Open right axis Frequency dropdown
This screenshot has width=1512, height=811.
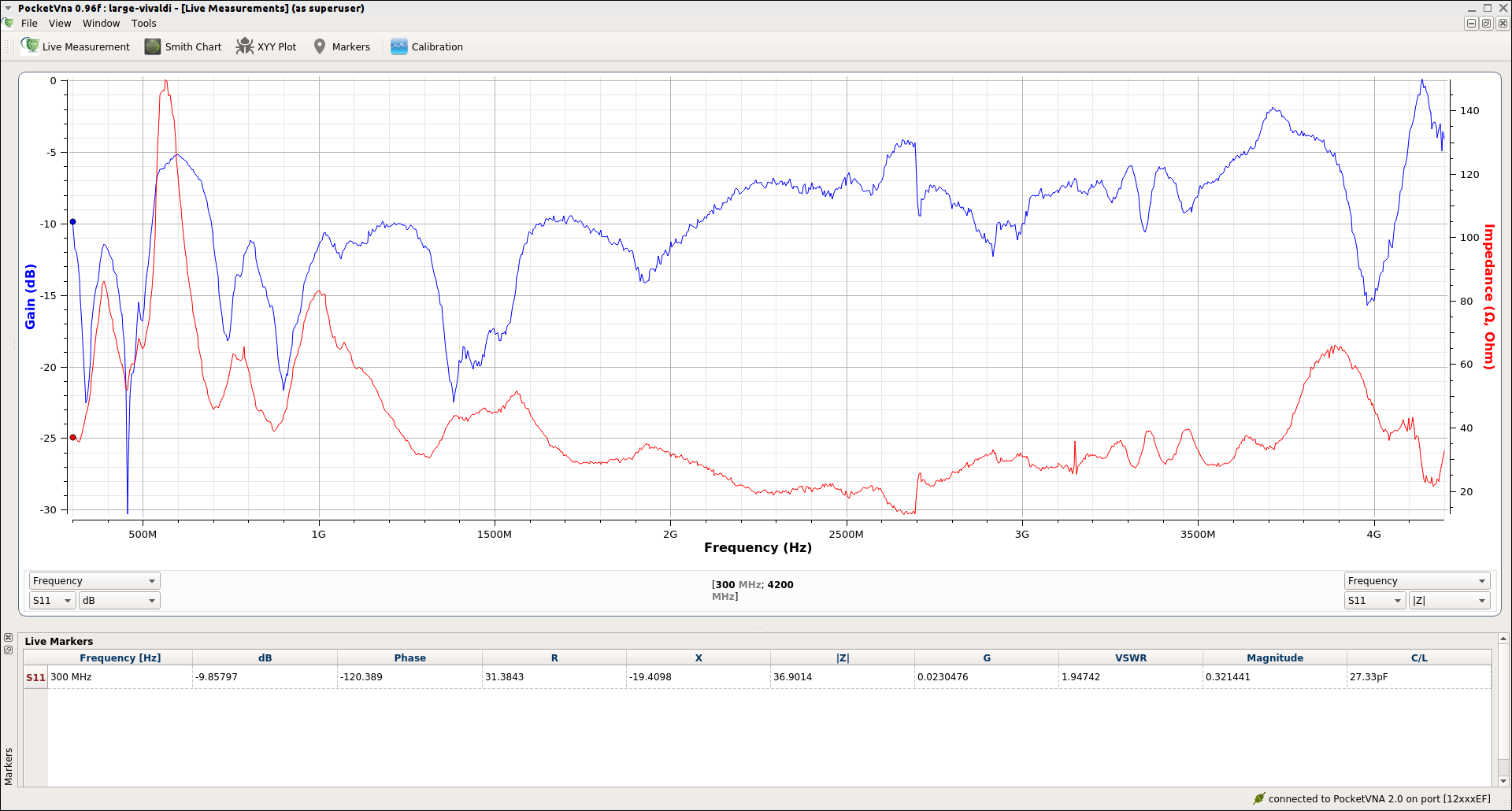tap(1417, 580)
